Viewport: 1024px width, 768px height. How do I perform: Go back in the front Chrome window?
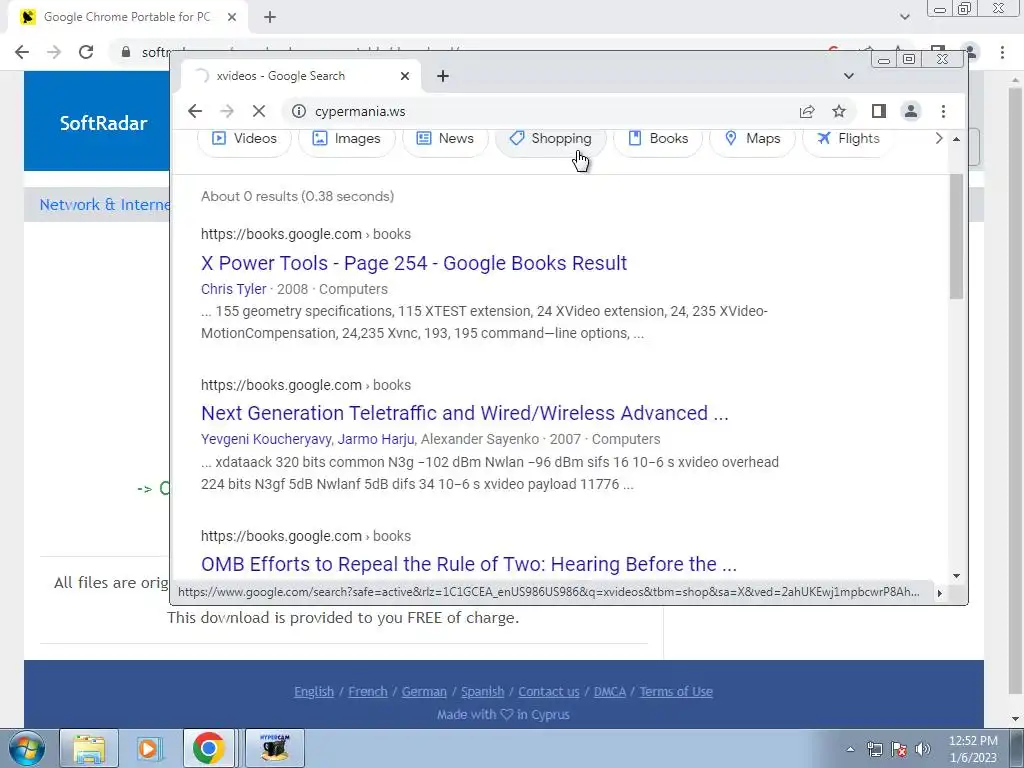point(195,111)
